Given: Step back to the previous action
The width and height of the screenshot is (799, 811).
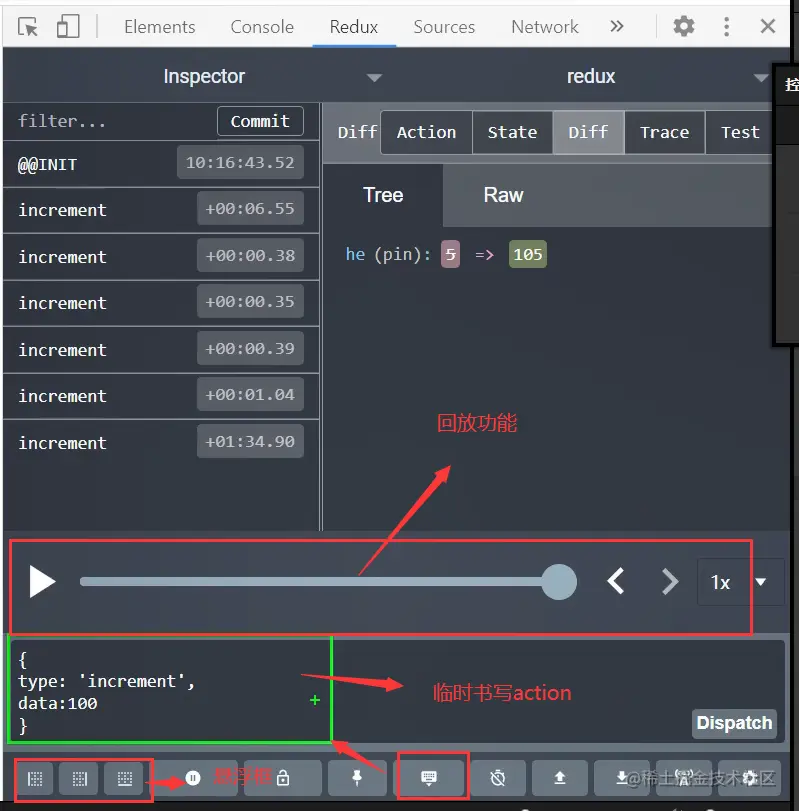Looking at the screenshot, I should (x=616, y=582).
